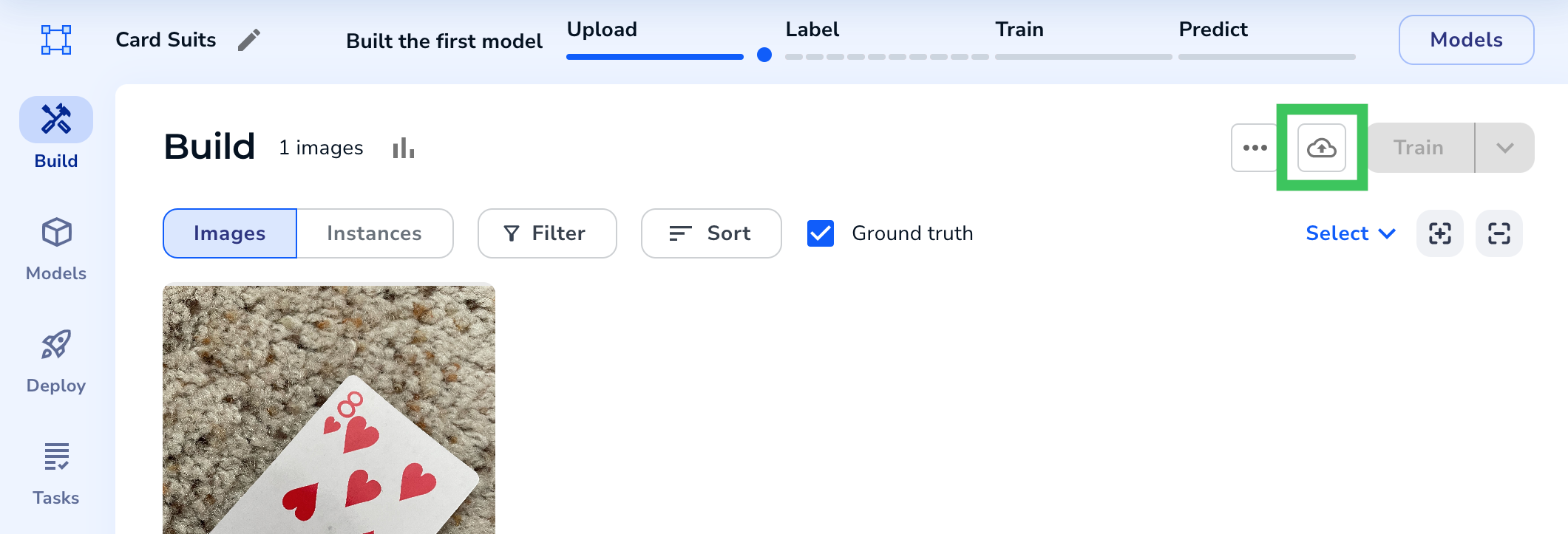The height and width of the screenshot is (534, 1568).
Task: Select the Images tab
Action: (x=230, y=233)
